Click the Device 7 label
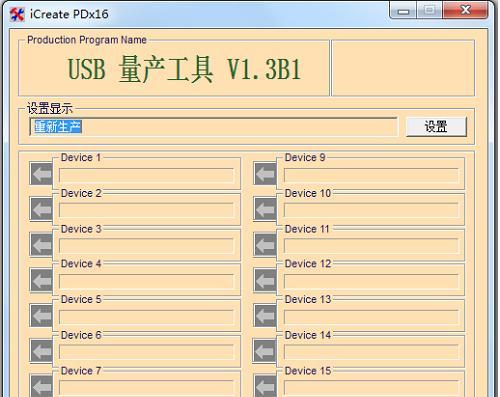 (x=81, y=371)
